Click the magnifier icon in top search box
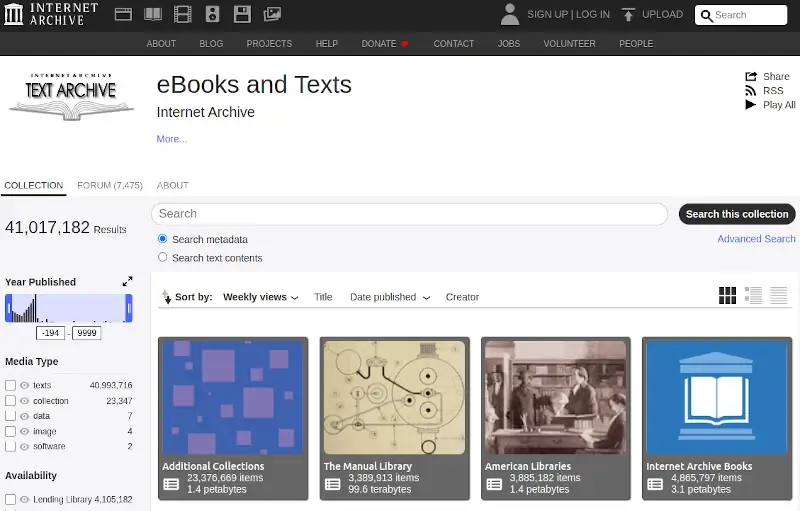This screenshot has height=511, width=800. pyautogui.click(x=706, y=16)
